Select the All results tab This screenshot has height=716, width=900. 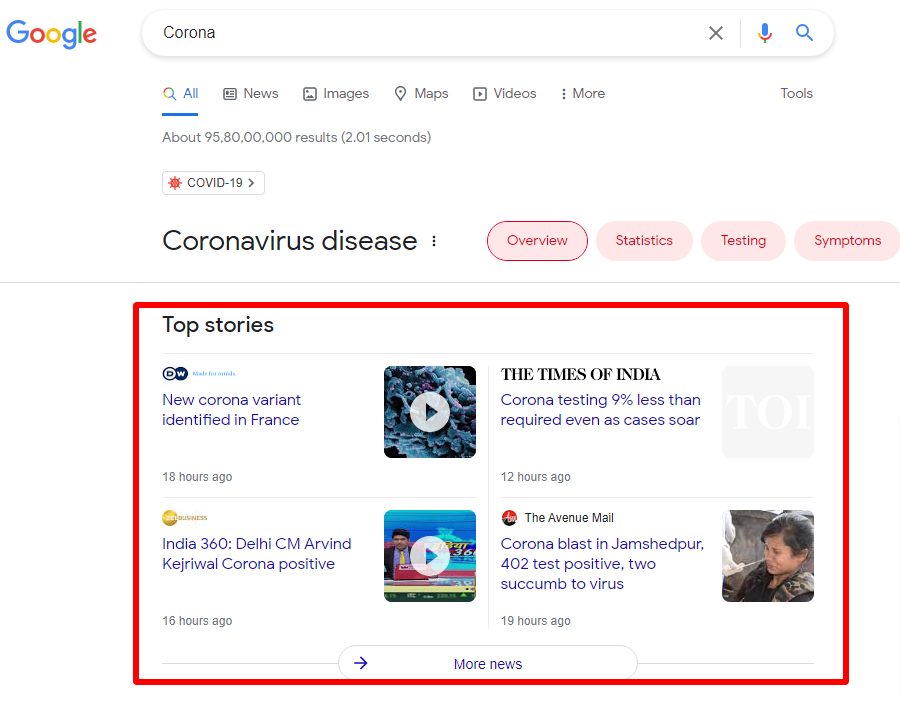tap(180, 94)
